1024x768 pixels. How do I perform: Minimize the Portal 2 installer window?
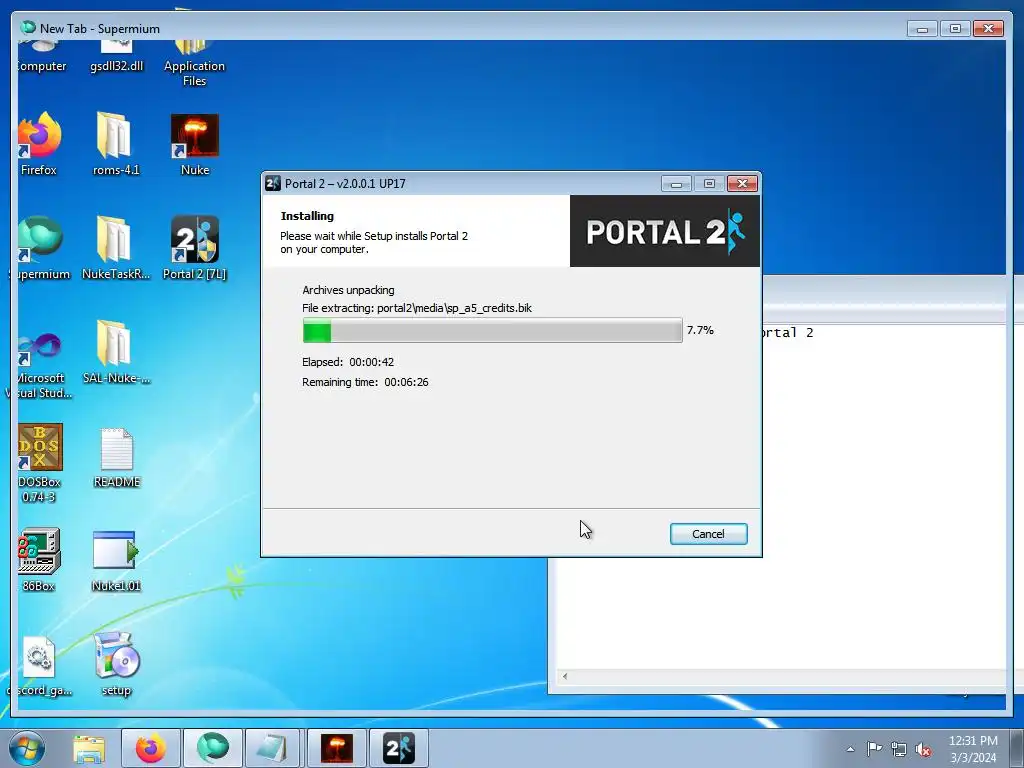point(676,184)
